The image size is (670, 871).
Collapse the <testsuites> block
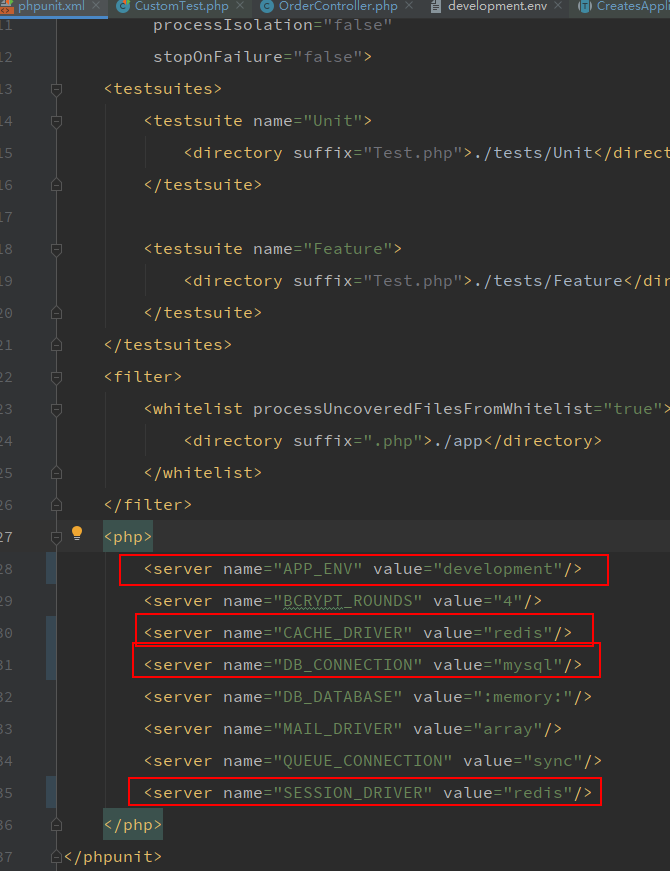coord(57,89)
